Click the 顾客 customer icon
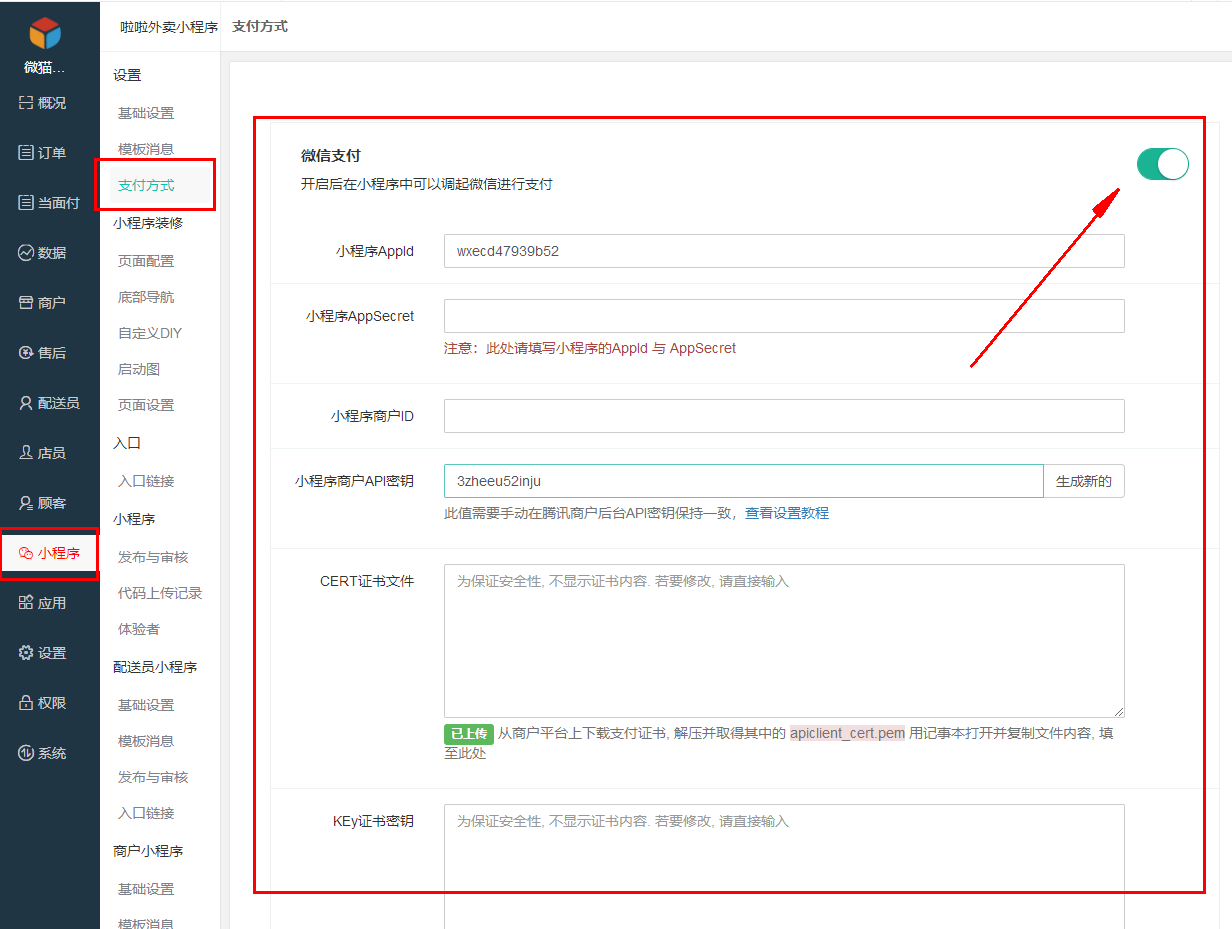 tap(26, 502)
